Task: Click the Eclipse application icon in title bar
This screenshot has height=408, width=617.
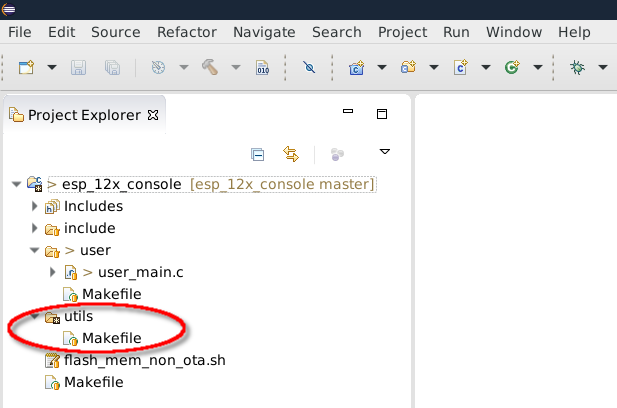Action: (x=8, y=9)
